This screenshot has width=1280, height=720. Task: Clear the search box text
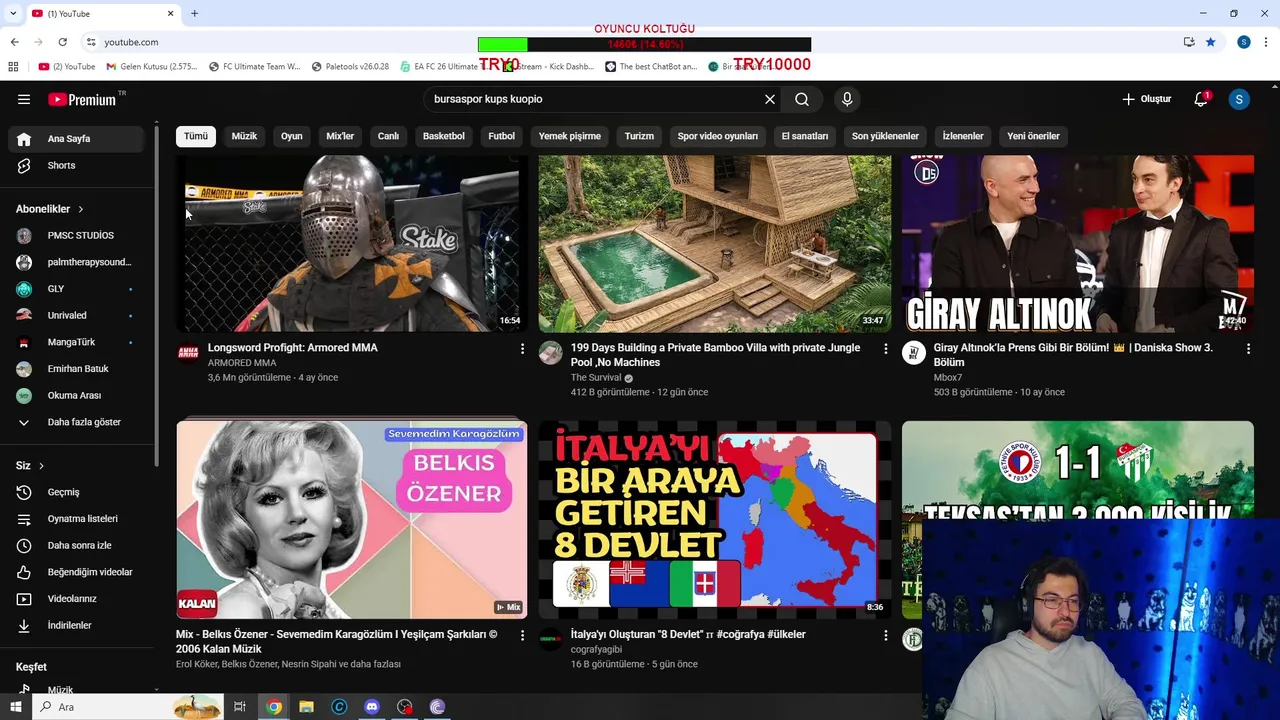[770, 99]
